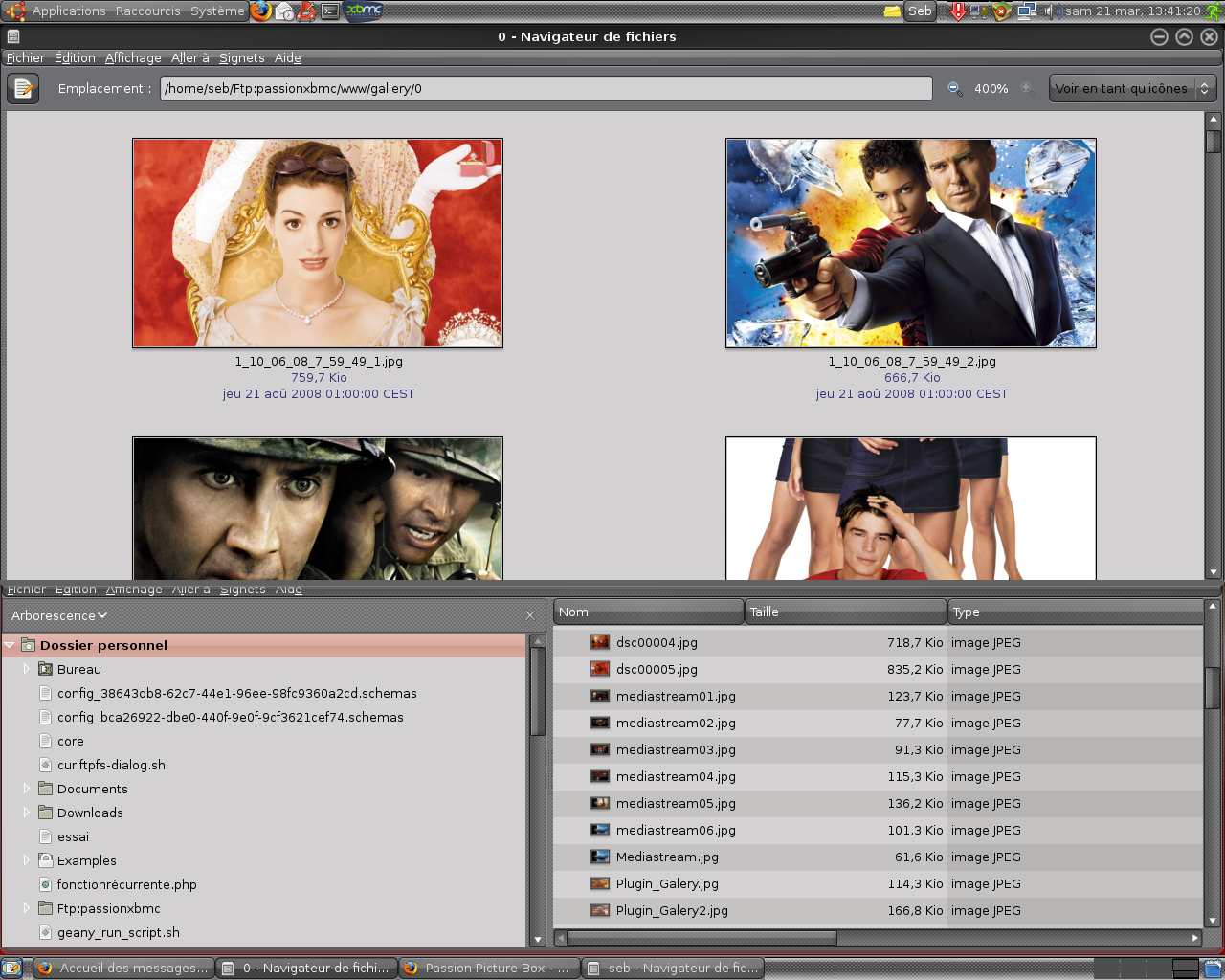
Task: Open the Aide menu
Action: (x=288, y=57)
